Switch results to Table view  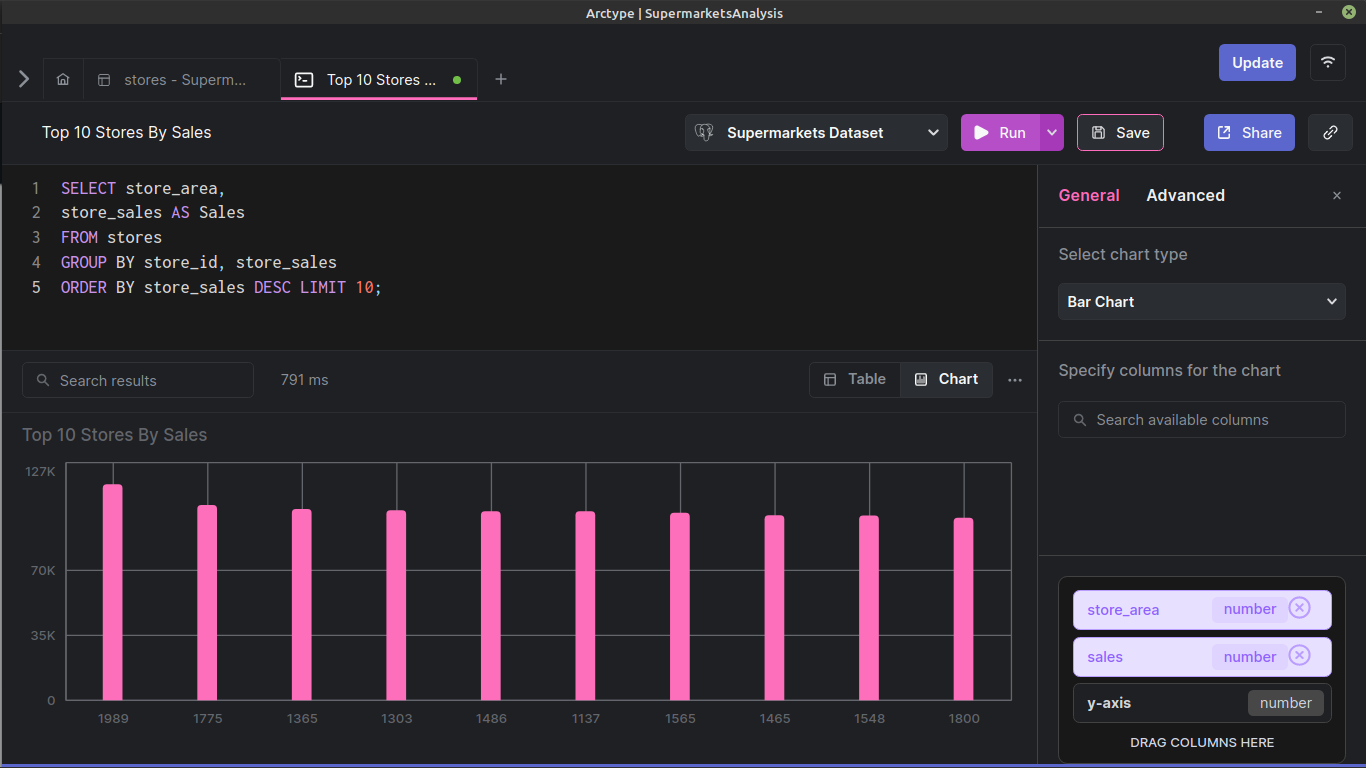pos(855,379)
